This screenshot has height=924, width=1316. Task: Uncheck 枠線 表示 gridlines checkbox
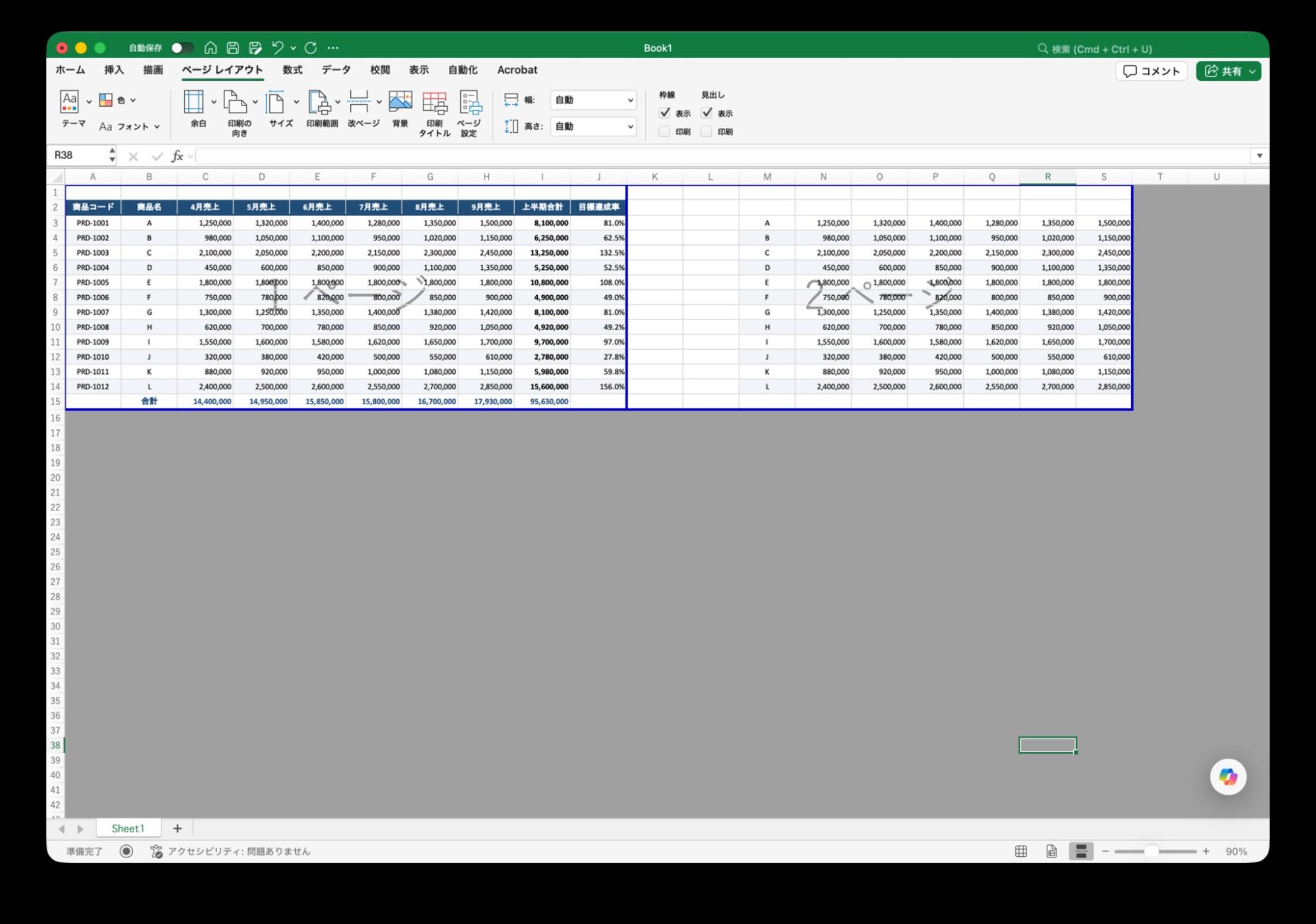[665, 113]
